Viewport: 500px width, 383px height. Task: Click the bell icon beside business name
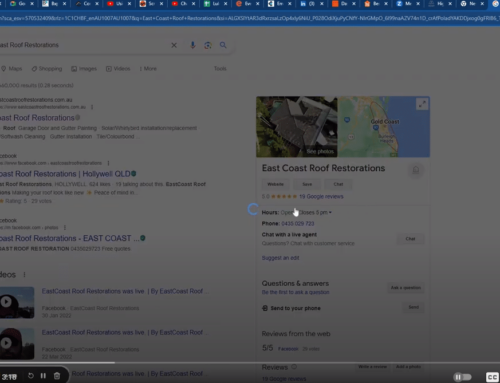[x=416, y=170]
